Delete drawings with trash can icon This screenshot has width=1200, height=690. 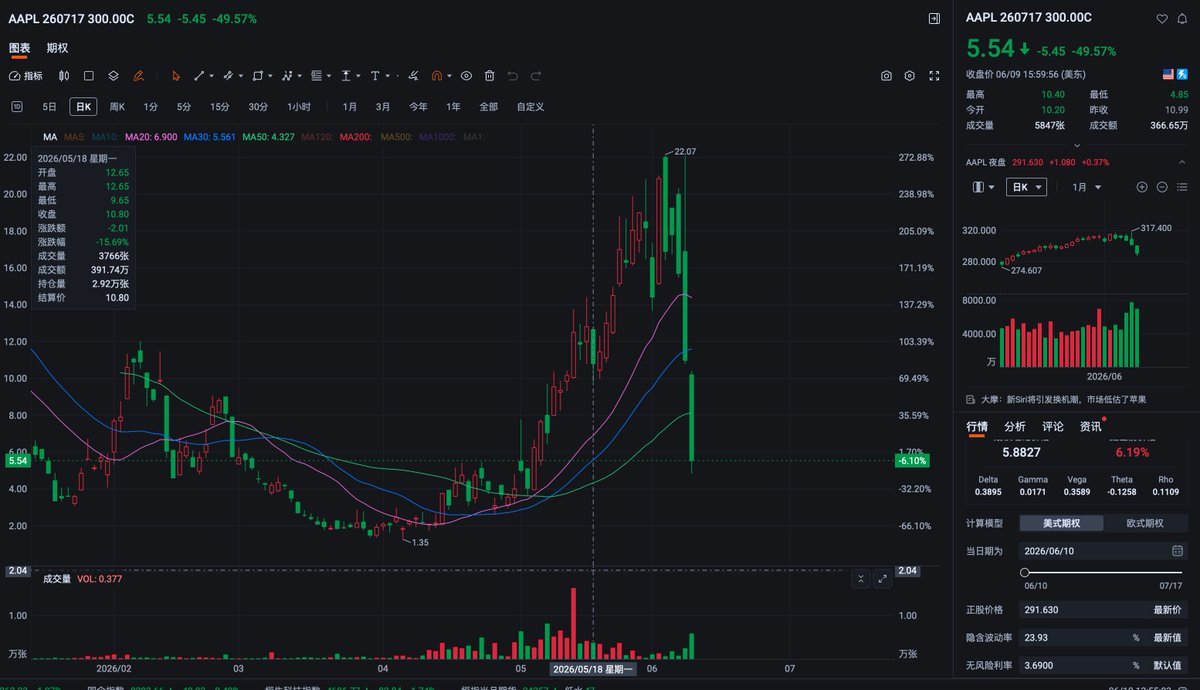(x=489, y=76)
